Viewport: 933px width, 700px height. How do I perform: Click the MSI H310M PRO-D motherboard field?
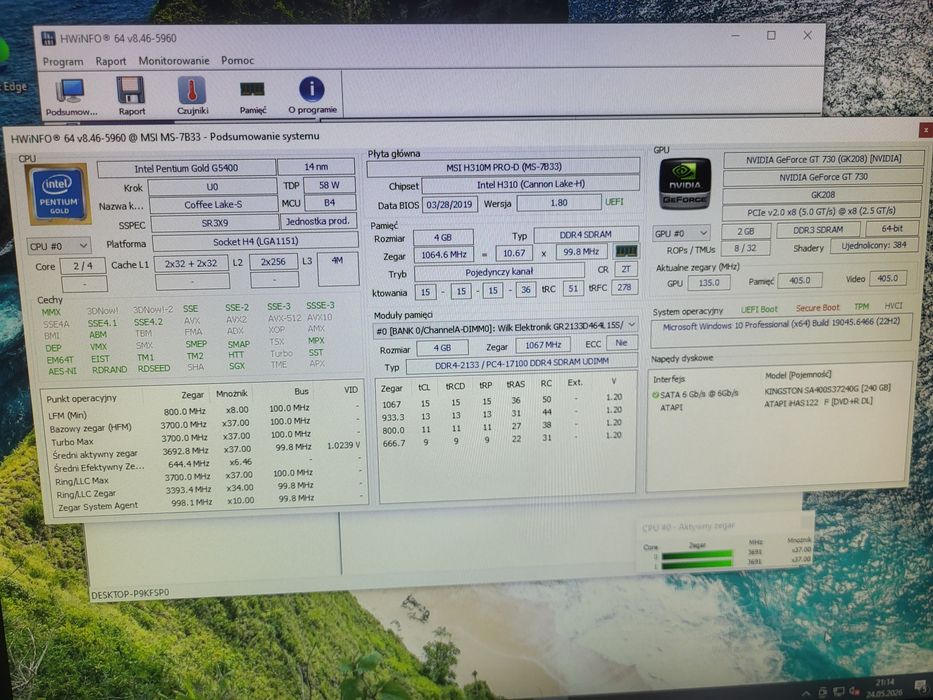pos(503,167)
